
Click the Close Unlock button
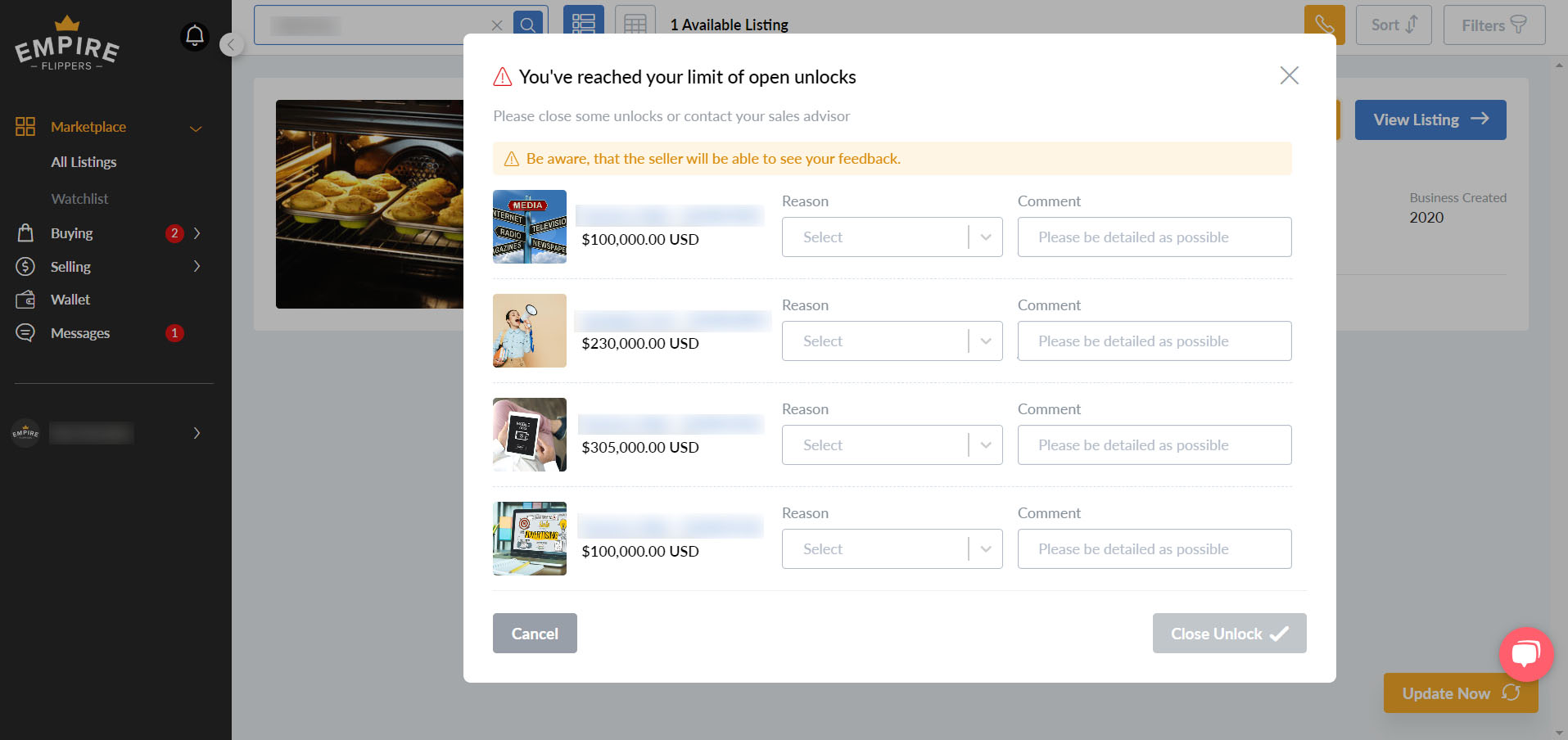[1229, 634]
